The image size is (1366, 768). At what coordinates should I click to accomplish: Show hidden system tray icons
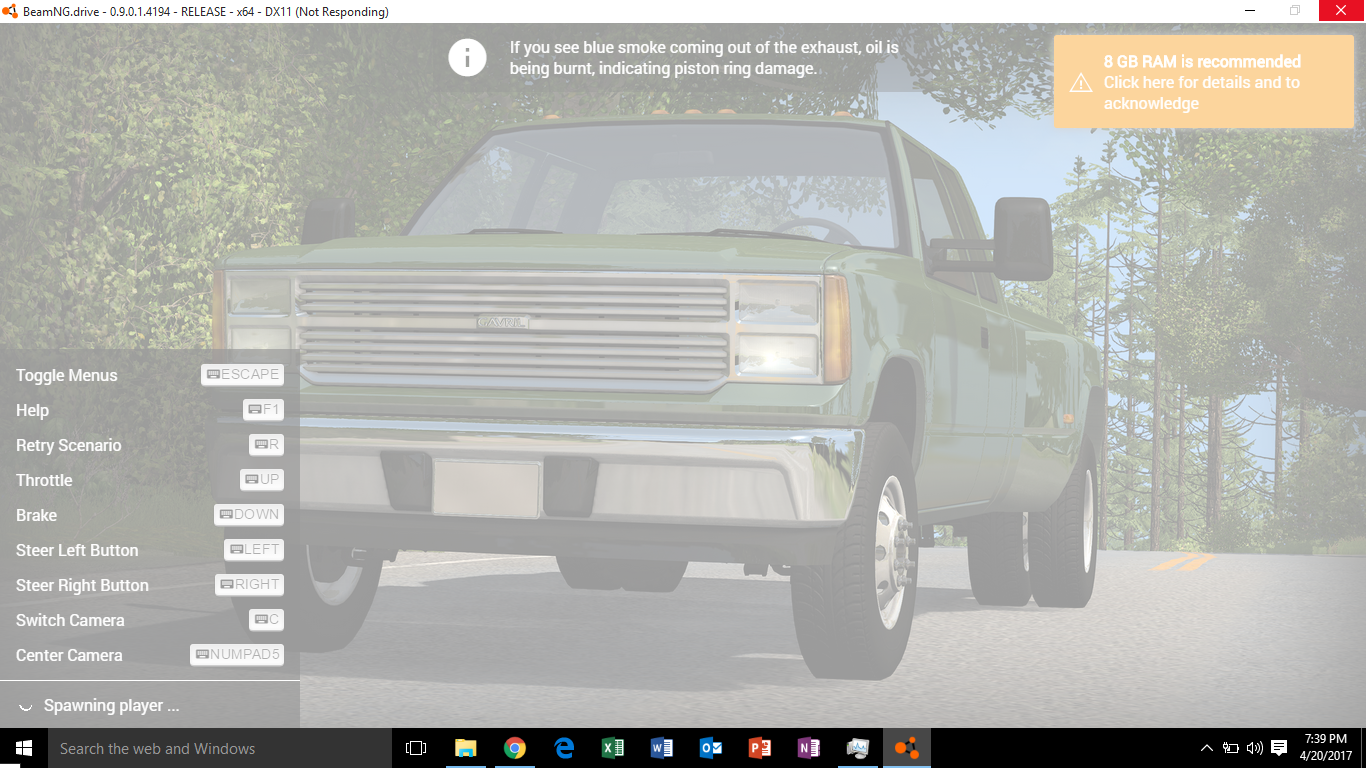tap(1207, 748)
